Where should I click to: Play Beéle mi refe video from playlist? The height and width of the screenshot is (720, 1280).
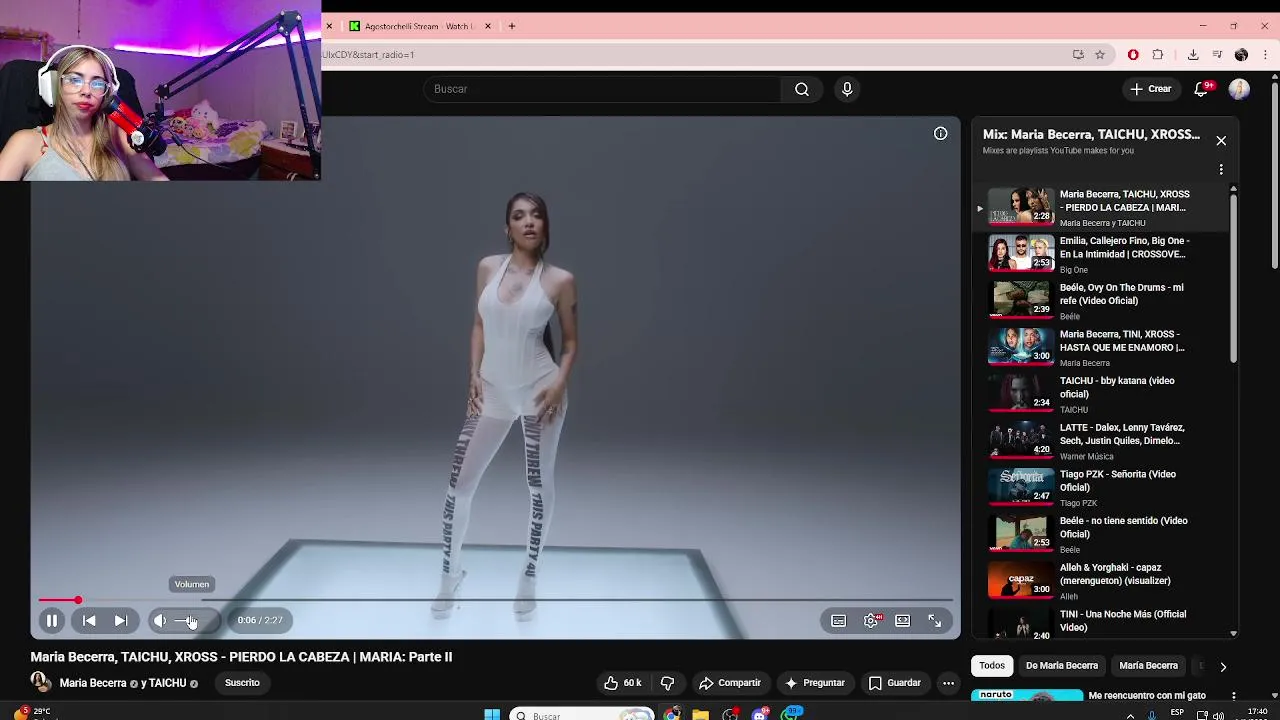click(1098, 300)
